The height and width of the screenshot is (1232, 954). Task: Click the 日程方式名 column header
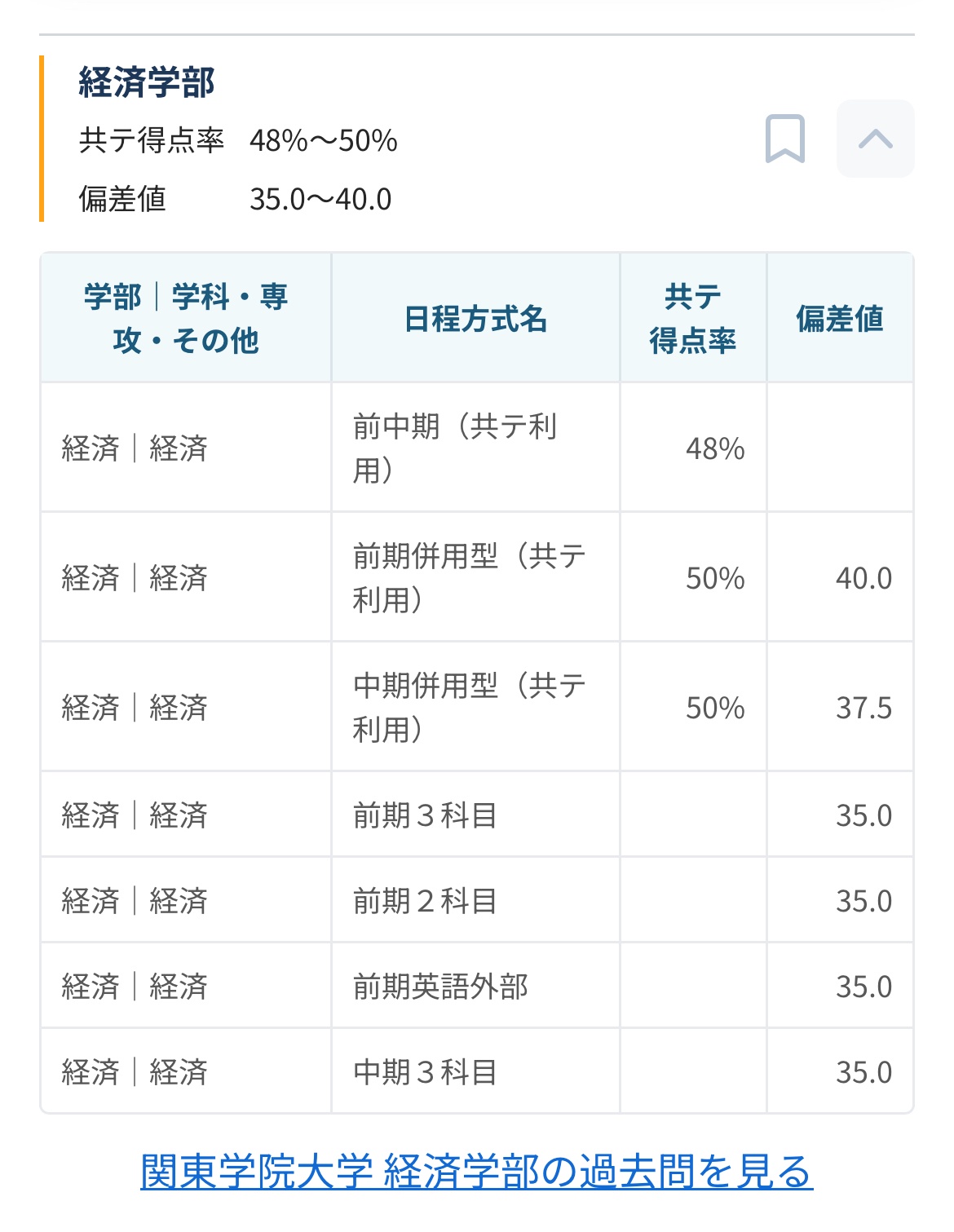[475, 318]
